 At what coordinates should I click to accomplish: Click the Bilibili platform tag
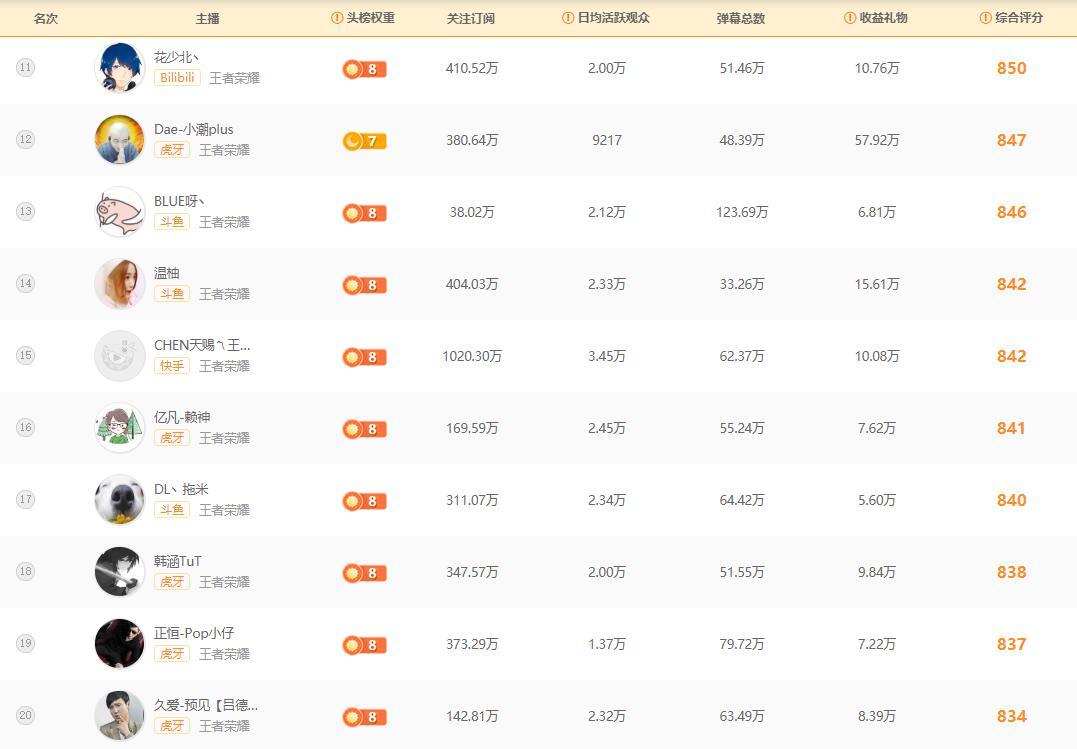point(177,78)
